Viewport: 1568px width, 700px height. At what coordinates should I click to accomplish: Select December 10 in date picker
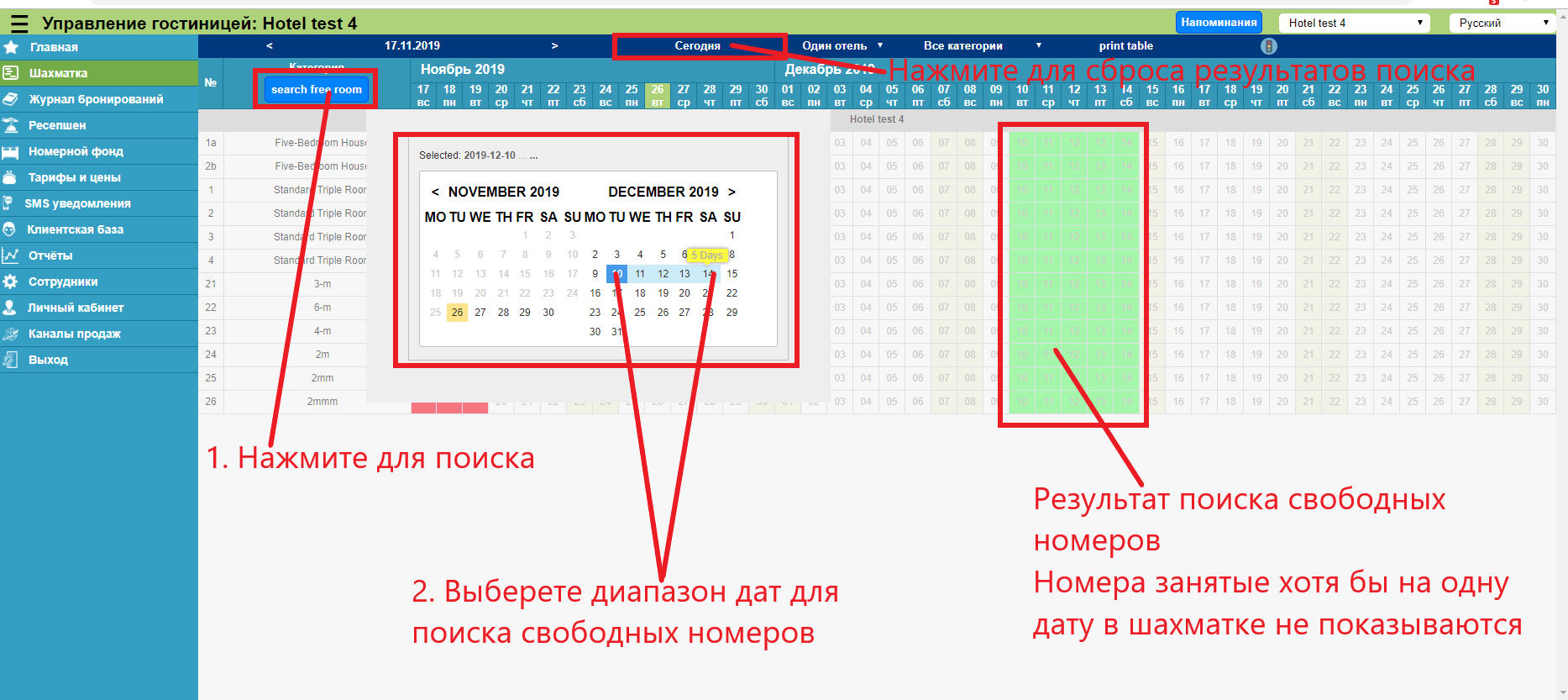pos(616,274)
